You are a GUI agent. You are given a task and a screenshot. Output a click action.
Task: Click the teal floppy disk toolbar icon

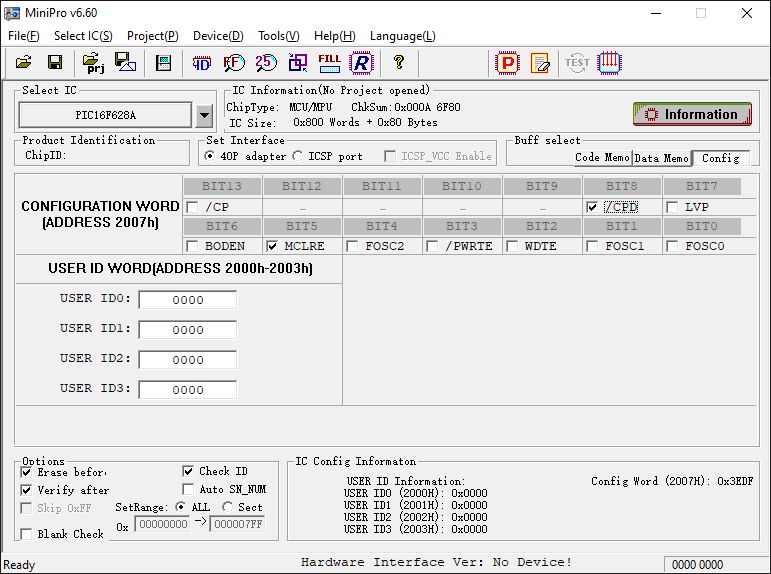[163, 63]
